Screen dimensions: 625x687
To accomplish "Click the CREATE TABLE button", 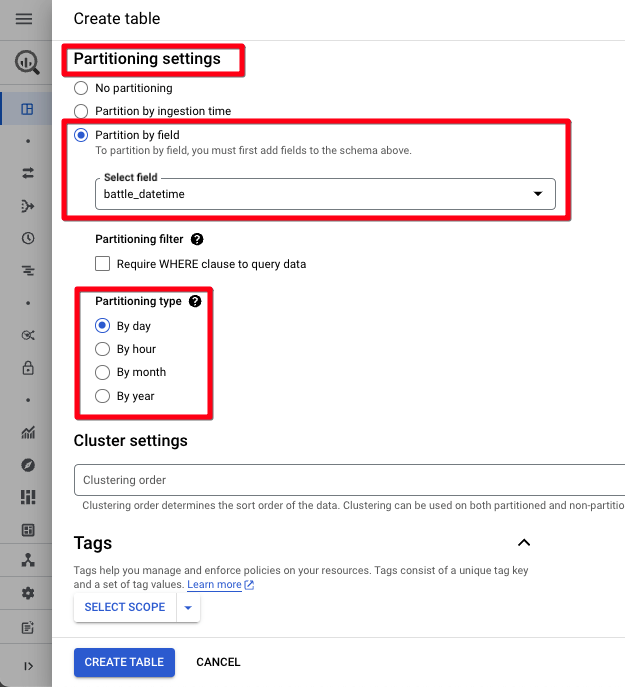I will coord(124,662).
